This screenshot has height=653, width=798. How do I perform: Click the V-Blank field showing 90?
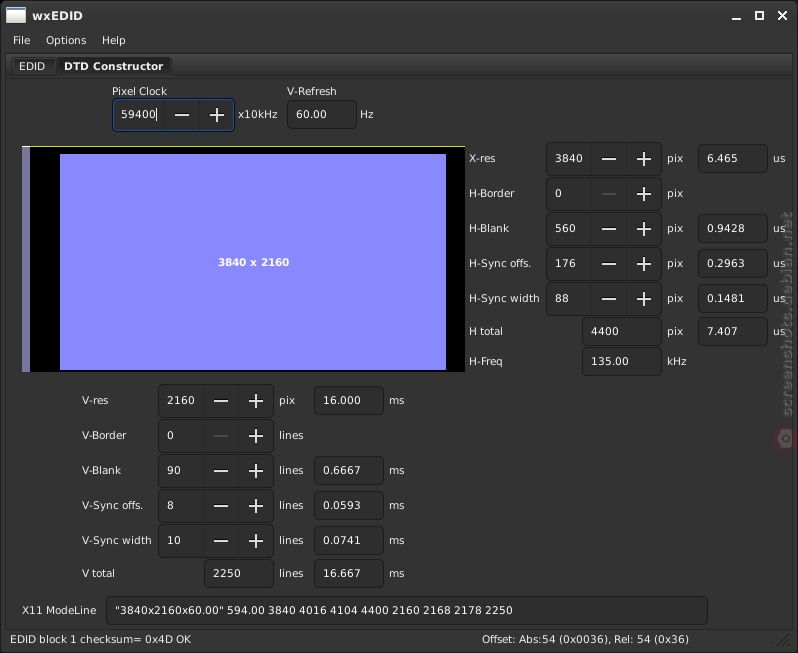(x=181, y=471)
